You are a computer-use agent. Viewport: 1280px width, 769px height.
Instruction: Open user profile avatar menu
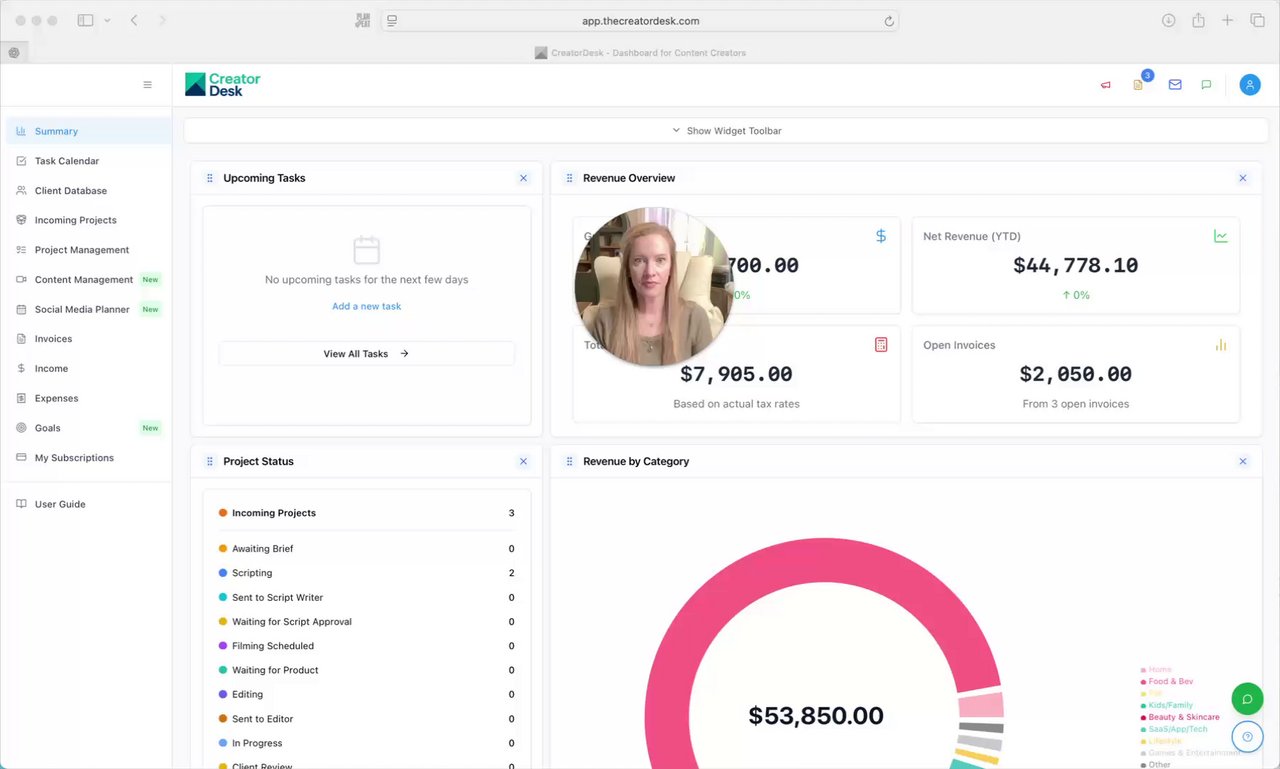(1250, 85)
